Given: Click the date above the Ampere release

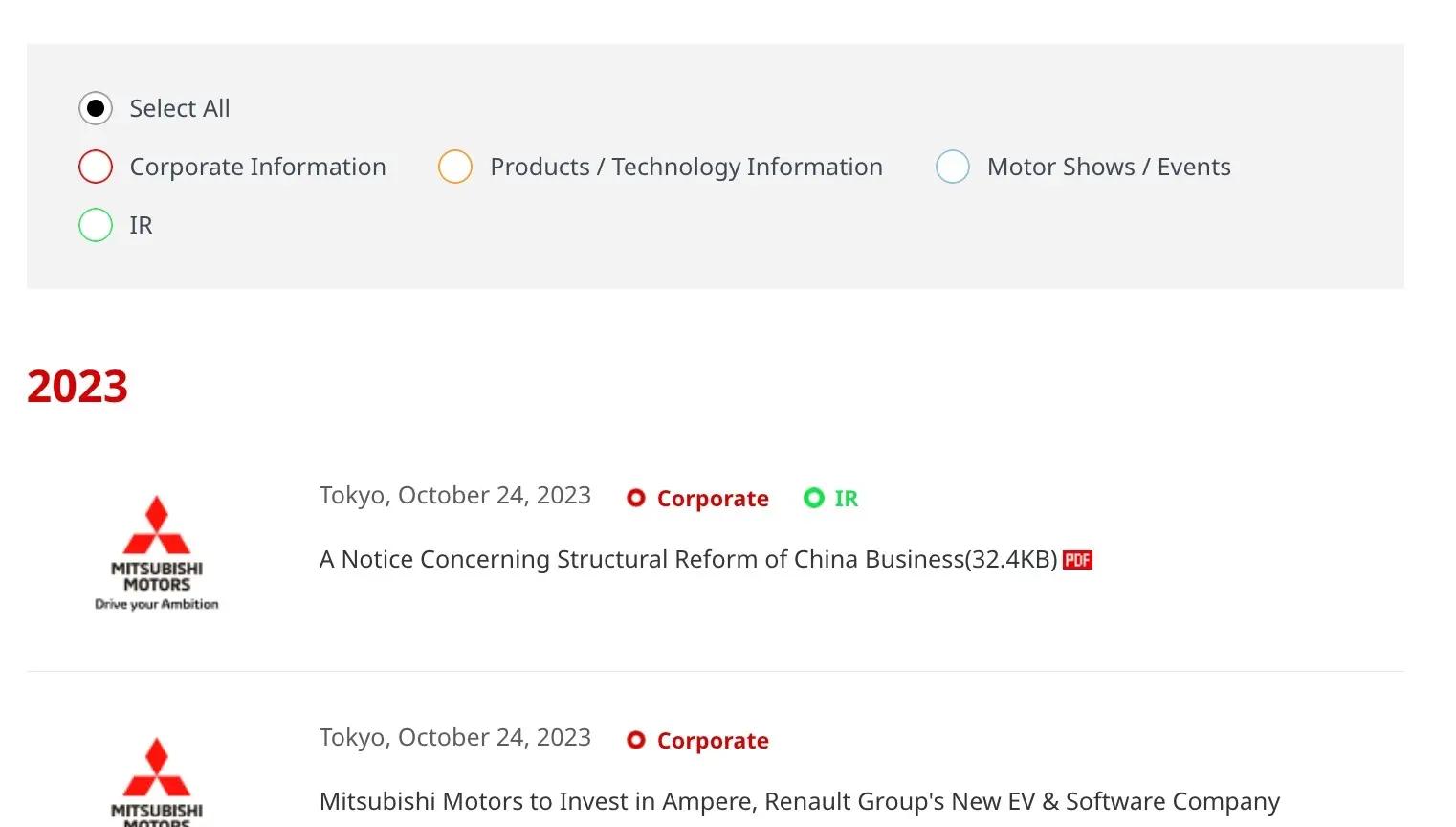Looking at the screenshot, I should 455,737.
